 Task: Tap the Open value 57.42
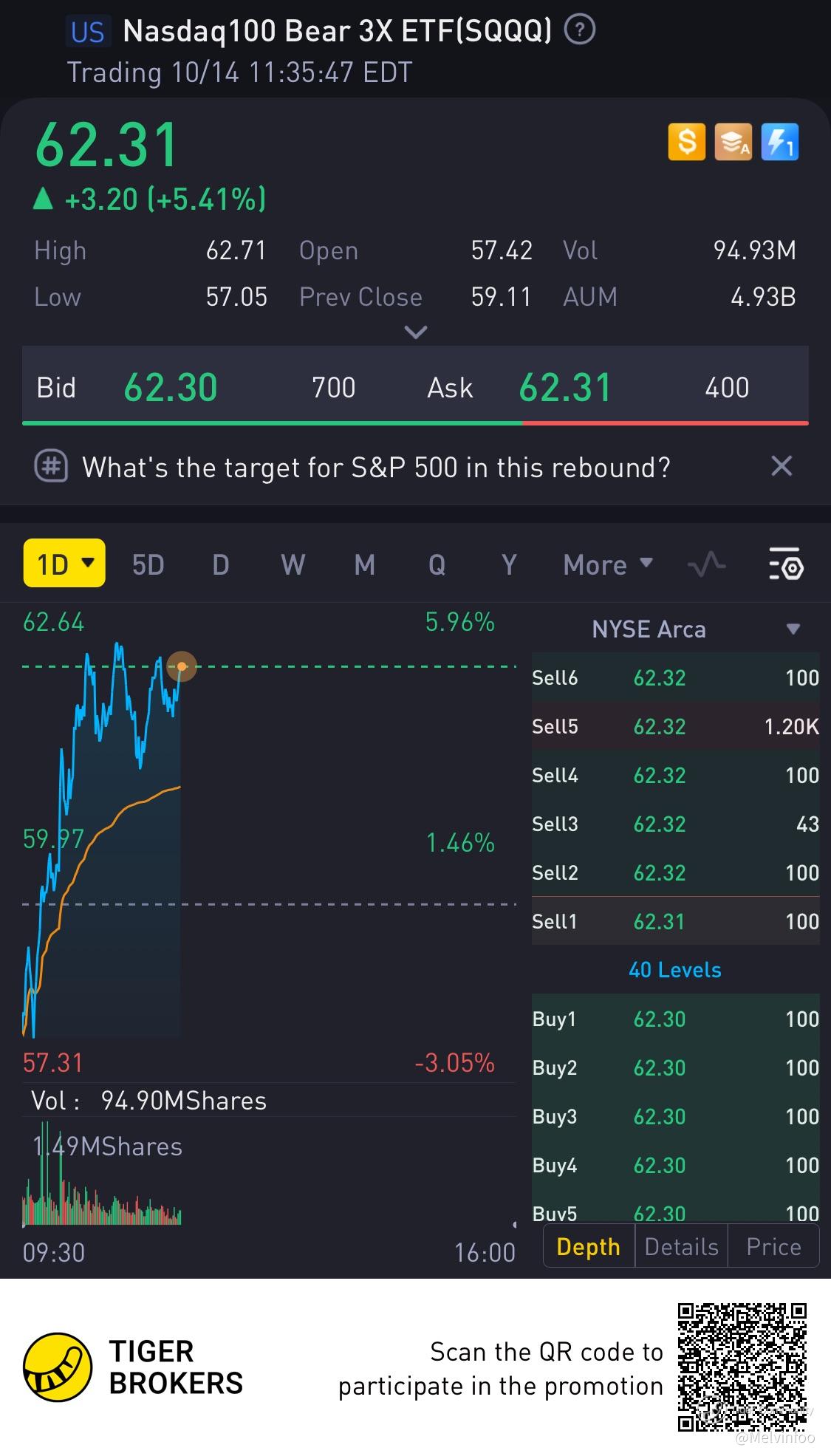[502, 250]
